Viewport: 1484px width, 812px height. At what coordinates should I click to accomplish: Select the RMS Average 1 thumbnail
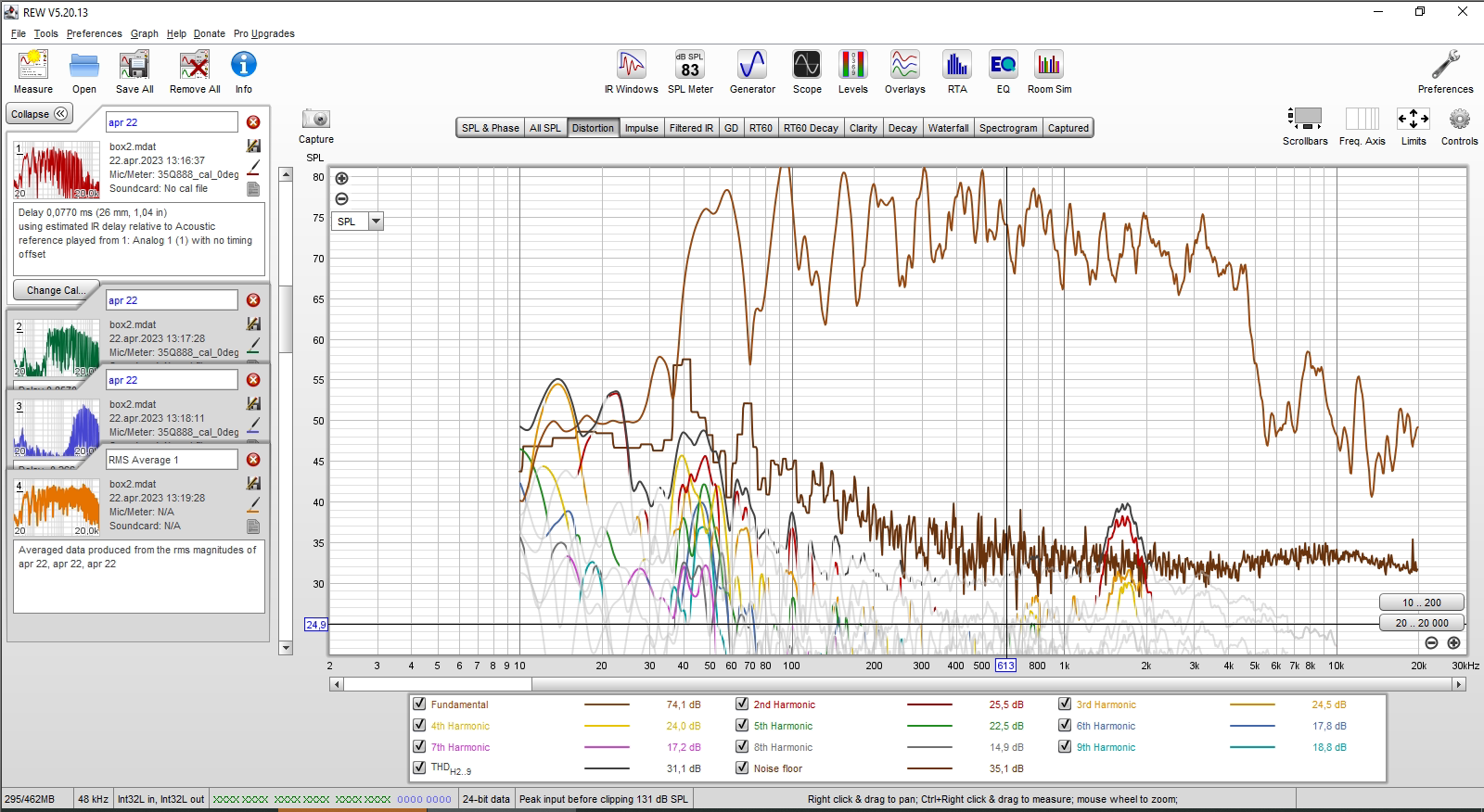(x=57, y=507)
